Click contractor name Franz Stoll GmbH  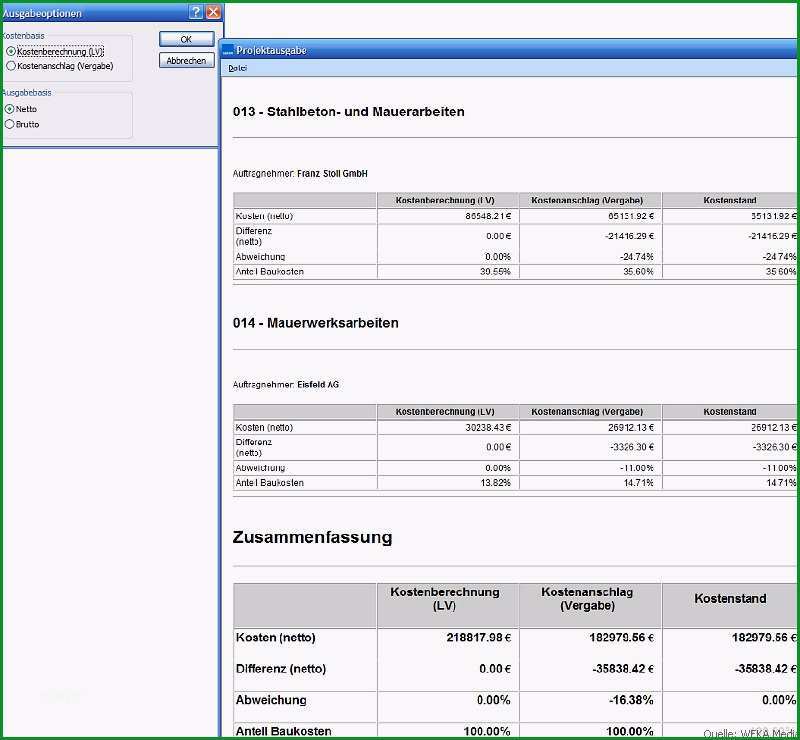tap(332, 174)
